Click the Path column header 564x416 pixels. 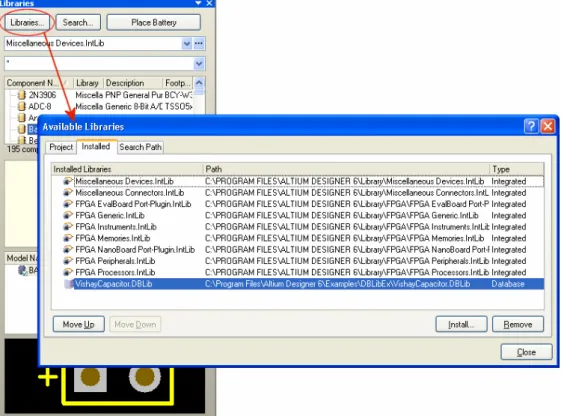coord(346,169)
